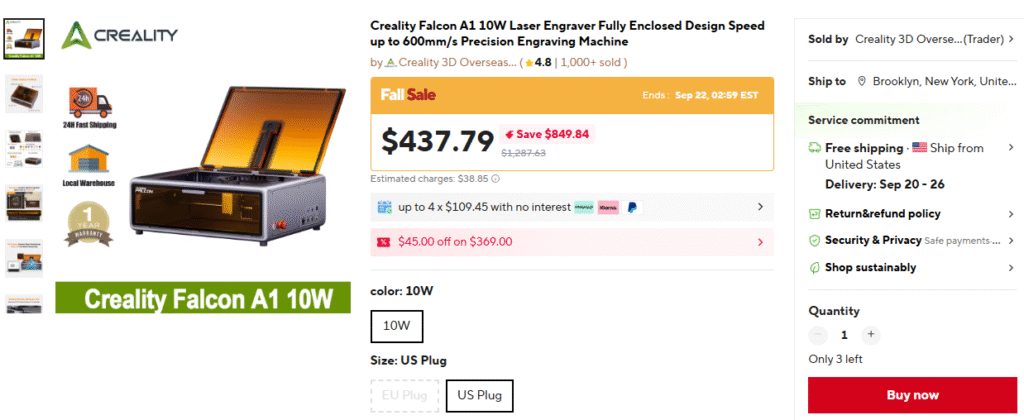Increase quantity with the plus button

point(871,335)
